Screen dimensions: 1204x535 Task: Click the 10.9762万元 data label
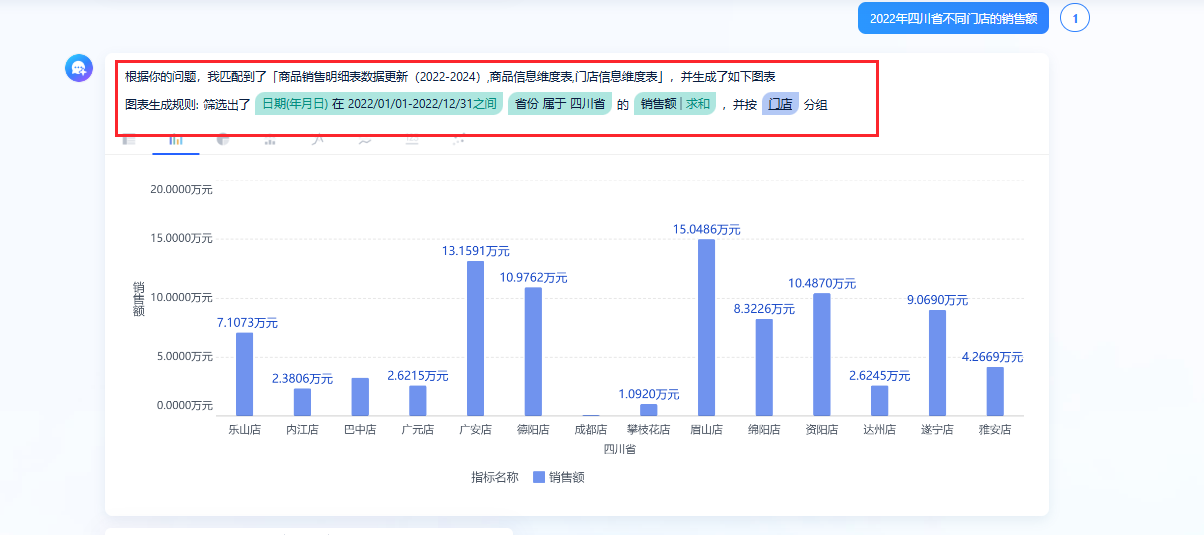533,277
